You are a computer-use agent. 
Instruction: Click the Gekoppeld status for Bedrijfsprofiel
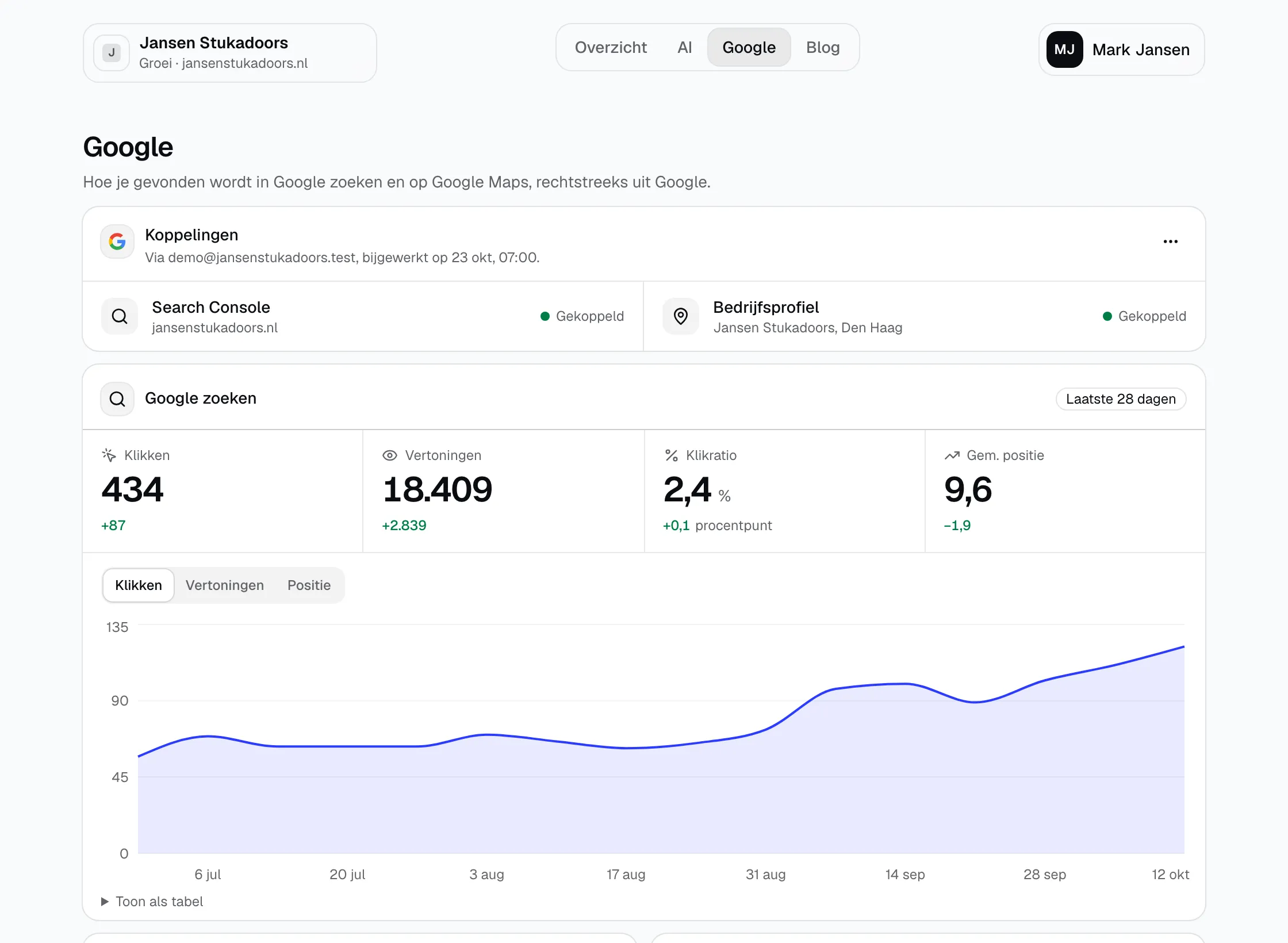coord(1144,316)
